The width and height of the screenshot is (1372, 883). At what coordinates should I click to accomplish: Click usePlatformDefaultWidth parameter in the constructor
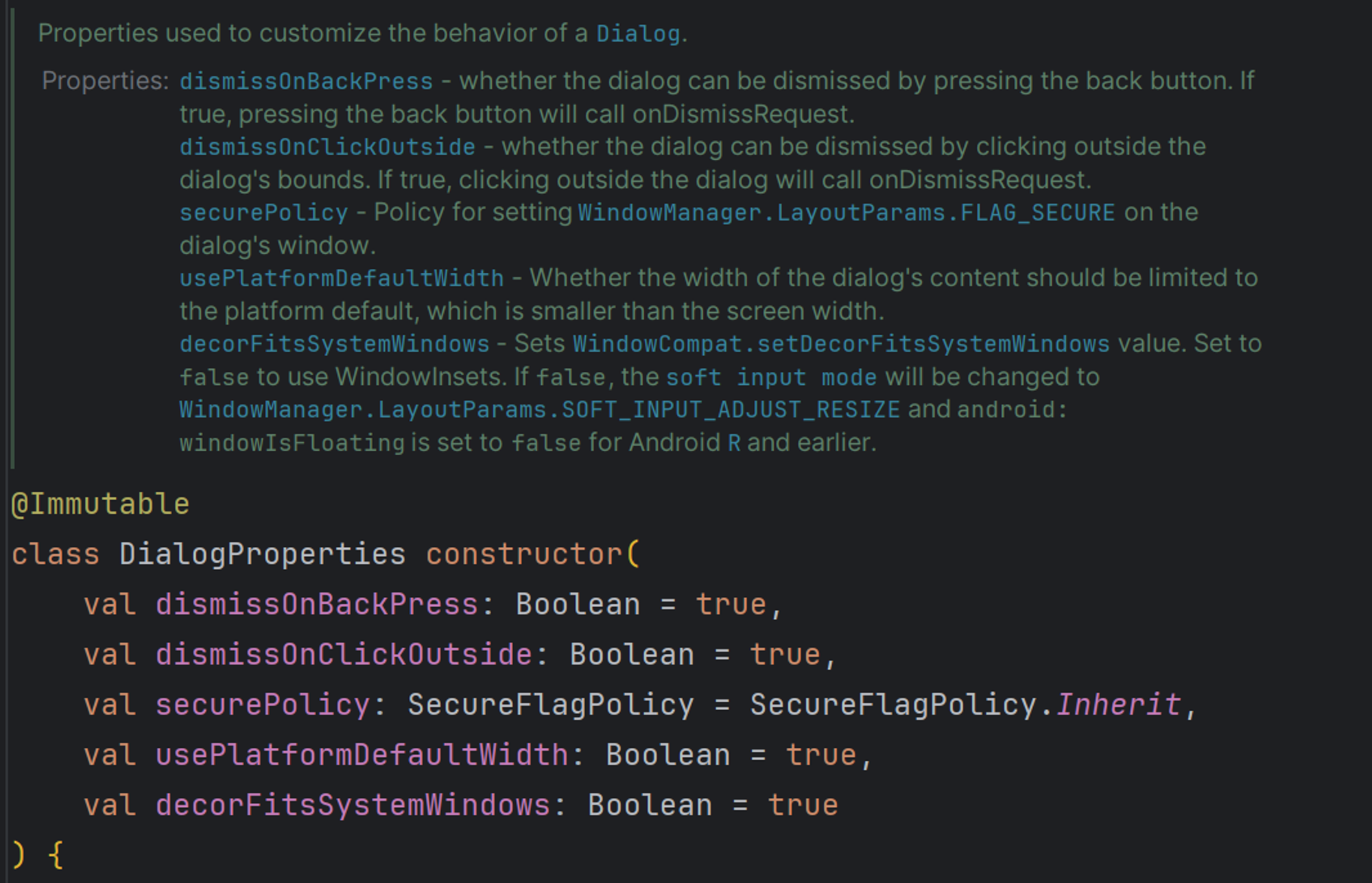pos(362,755)
